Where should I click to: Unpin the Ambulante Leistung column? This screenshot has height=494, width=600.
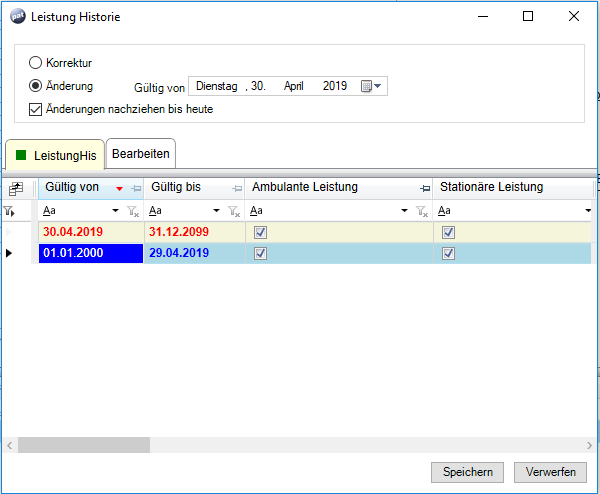425,188
